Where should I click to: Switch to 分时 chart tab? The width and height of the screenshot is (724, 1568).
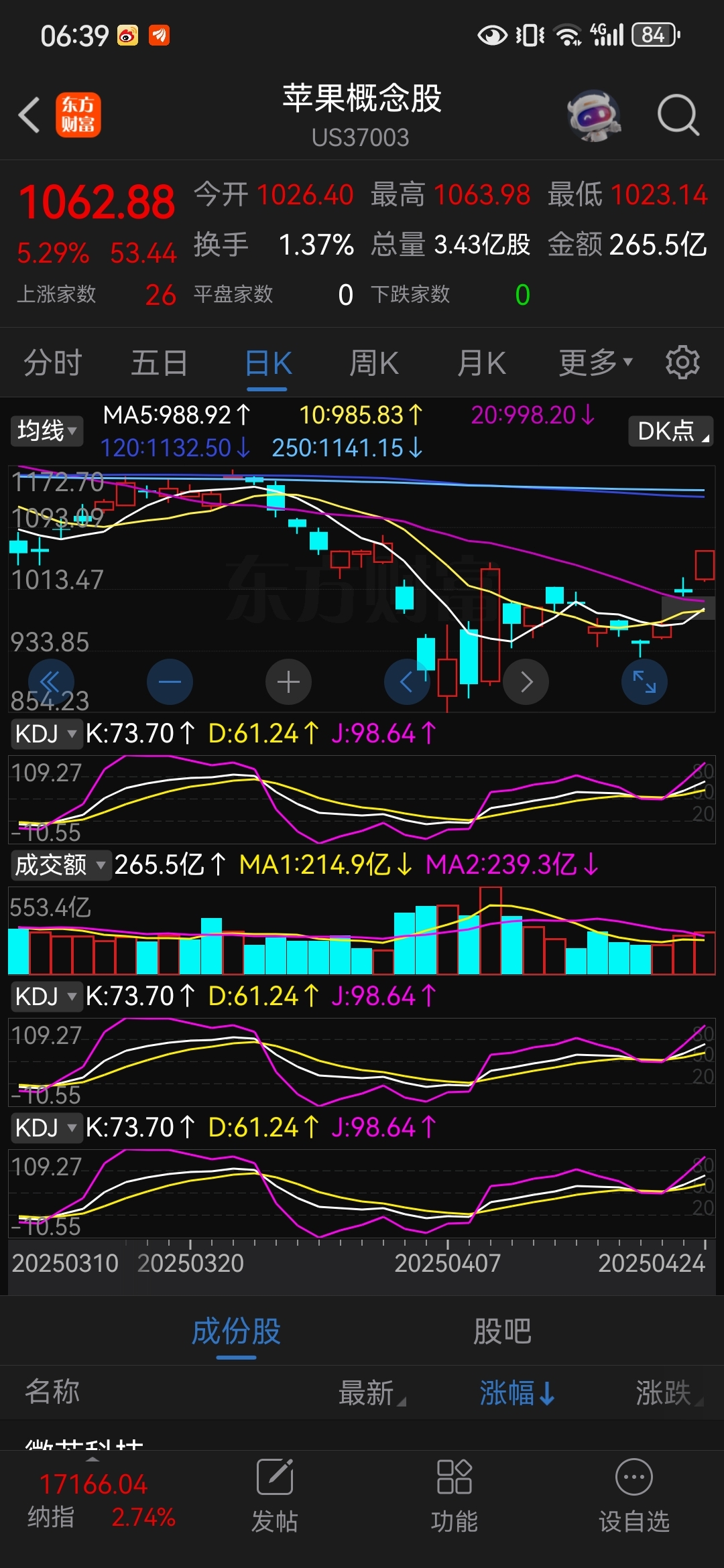click(x=53, y=363)
